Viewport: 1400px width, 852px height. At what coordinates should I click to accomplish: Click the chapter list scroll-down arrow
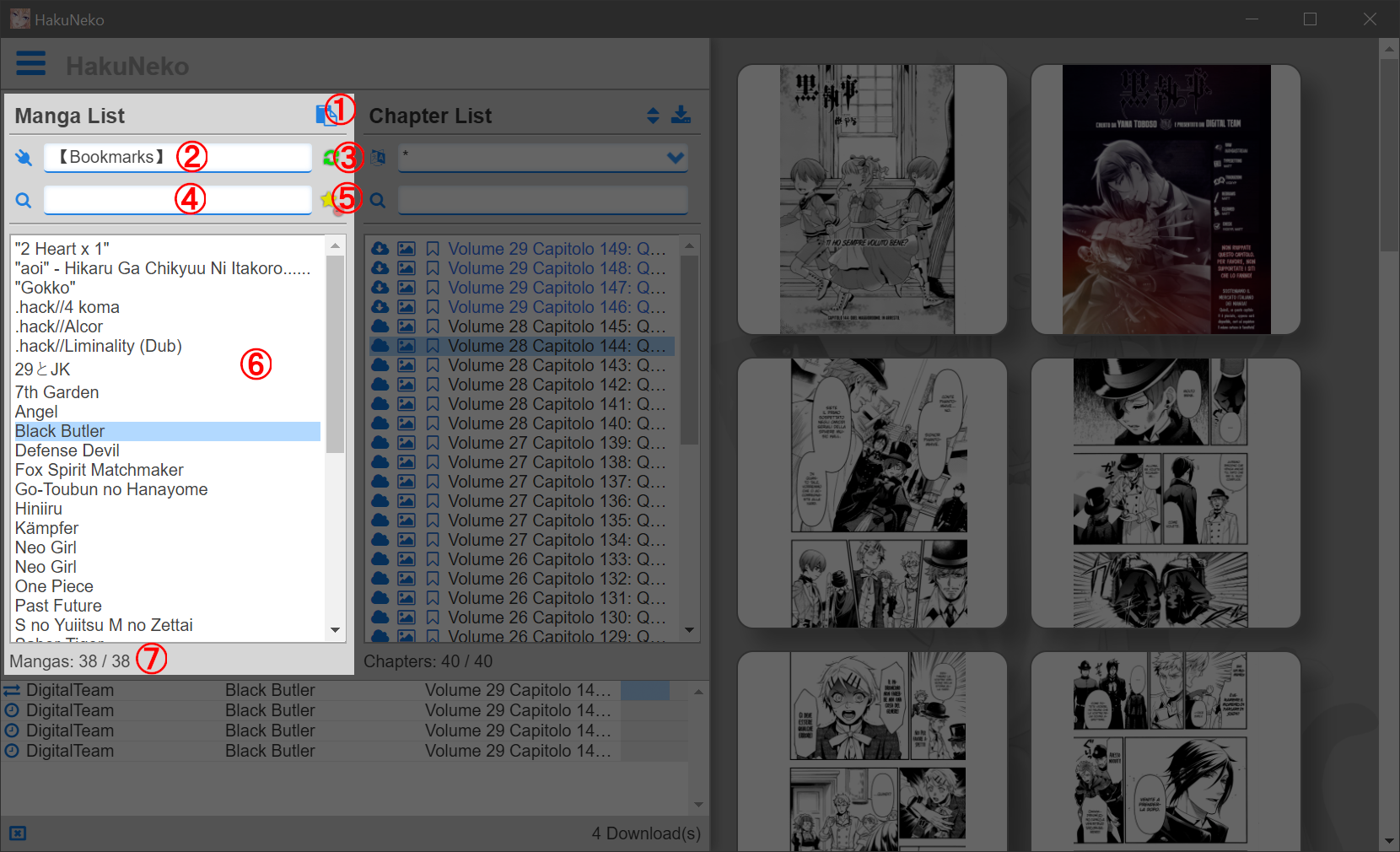coord(689,630)
